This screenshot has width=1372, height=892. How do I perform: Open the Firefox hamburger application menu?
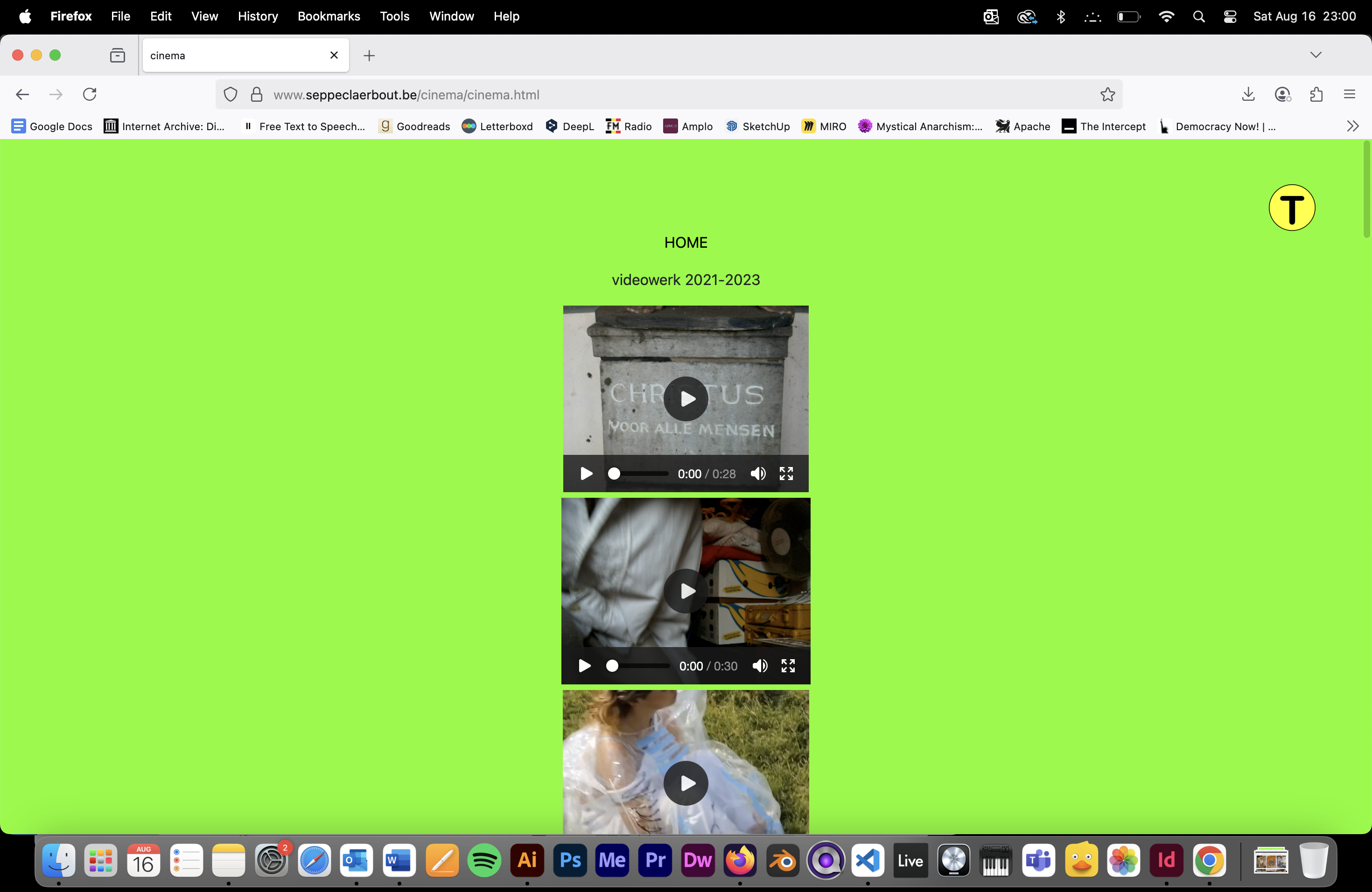(x=1349, y=95)
